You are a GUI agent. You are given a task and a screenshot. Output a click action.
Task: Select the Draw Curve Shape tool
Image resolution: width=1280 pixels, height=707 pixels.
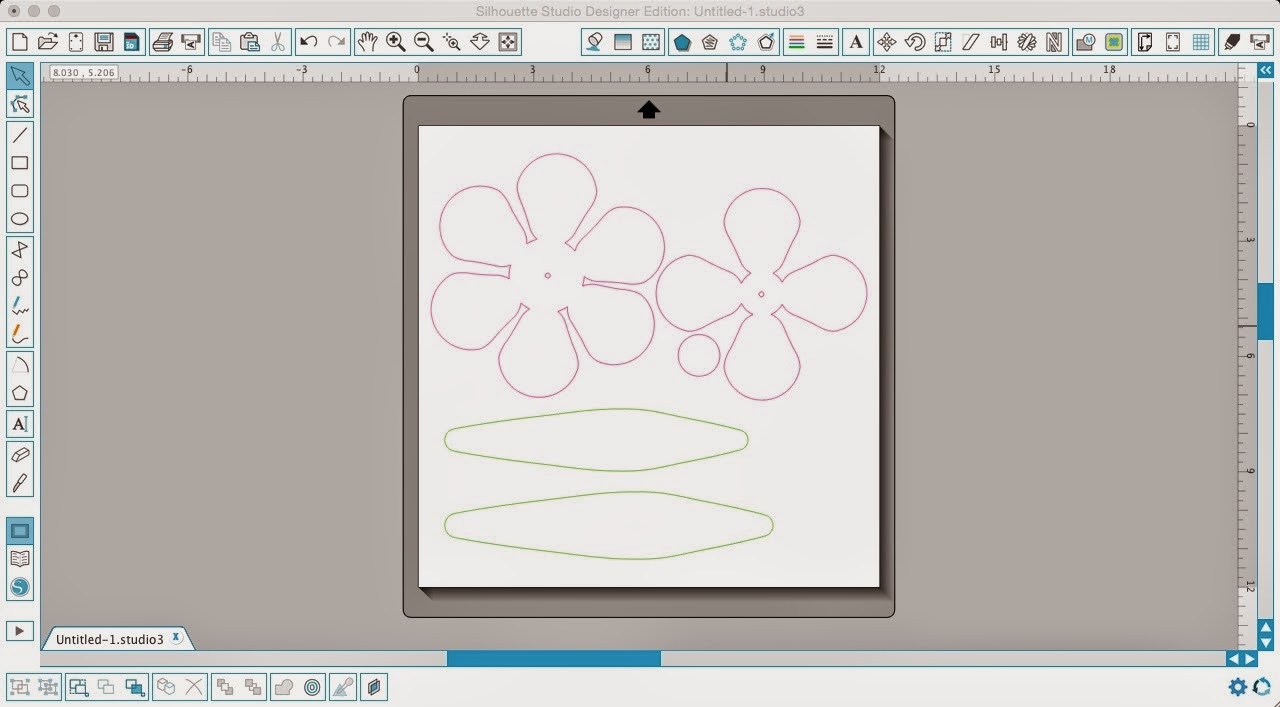pos(20,278)
